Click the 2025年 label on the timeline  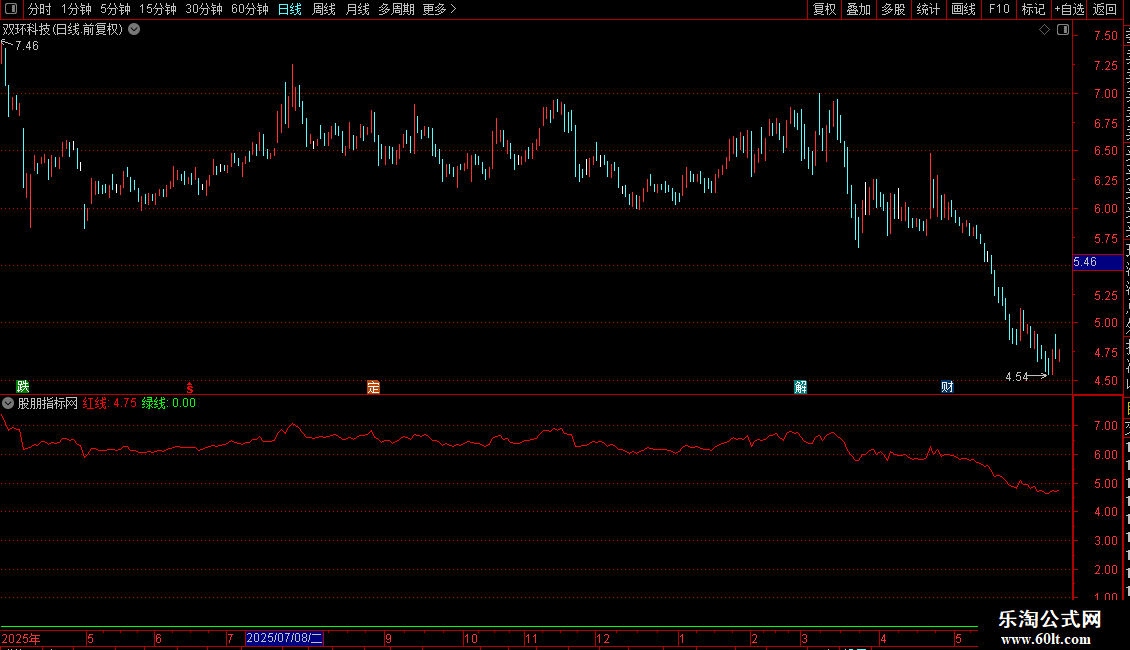click(x=21, y=639)
